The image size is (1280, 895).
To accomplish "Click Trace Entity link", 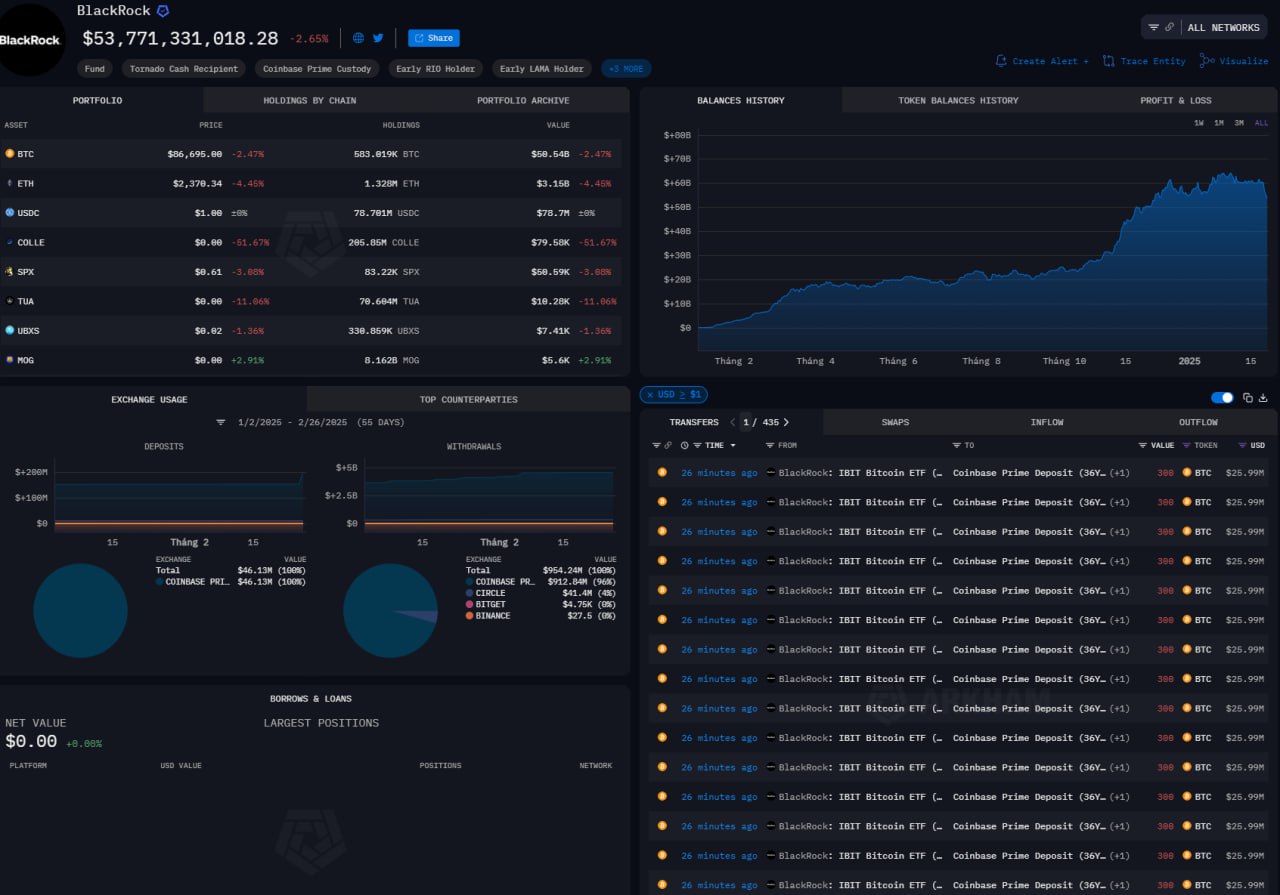I will [x=1144, y=61].
